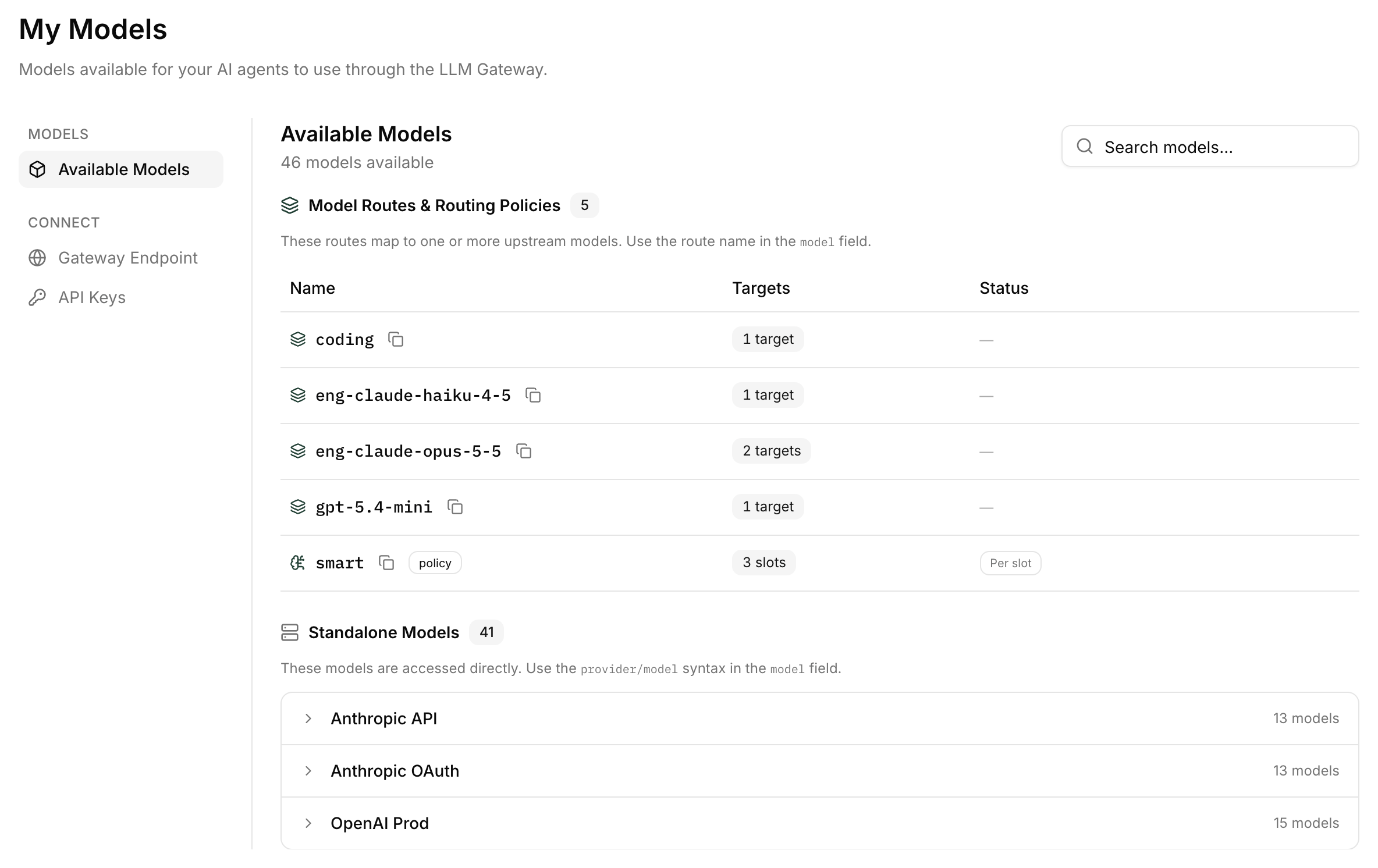
Task: Click the 46 models available text
Action: click(357, 162)
